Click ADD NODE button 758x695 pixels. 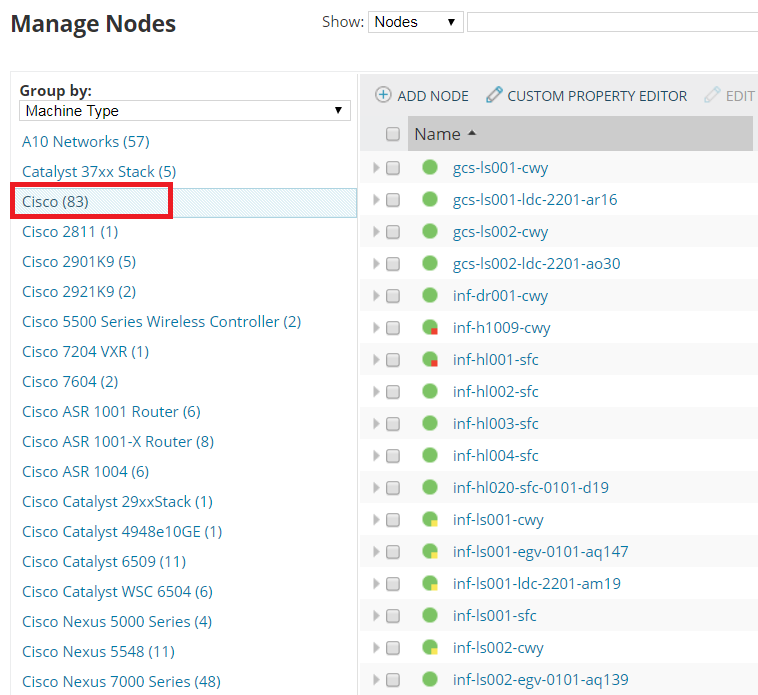tap(422, 95)
